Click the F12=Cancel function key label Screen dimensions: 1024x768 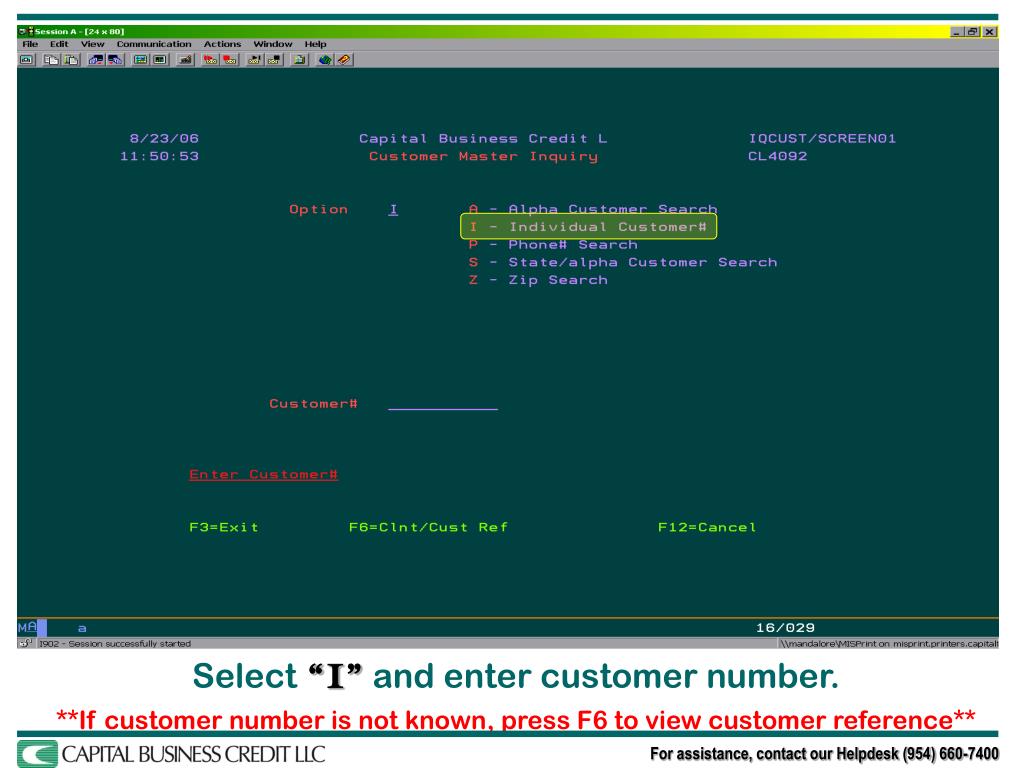tap(707, 527)
